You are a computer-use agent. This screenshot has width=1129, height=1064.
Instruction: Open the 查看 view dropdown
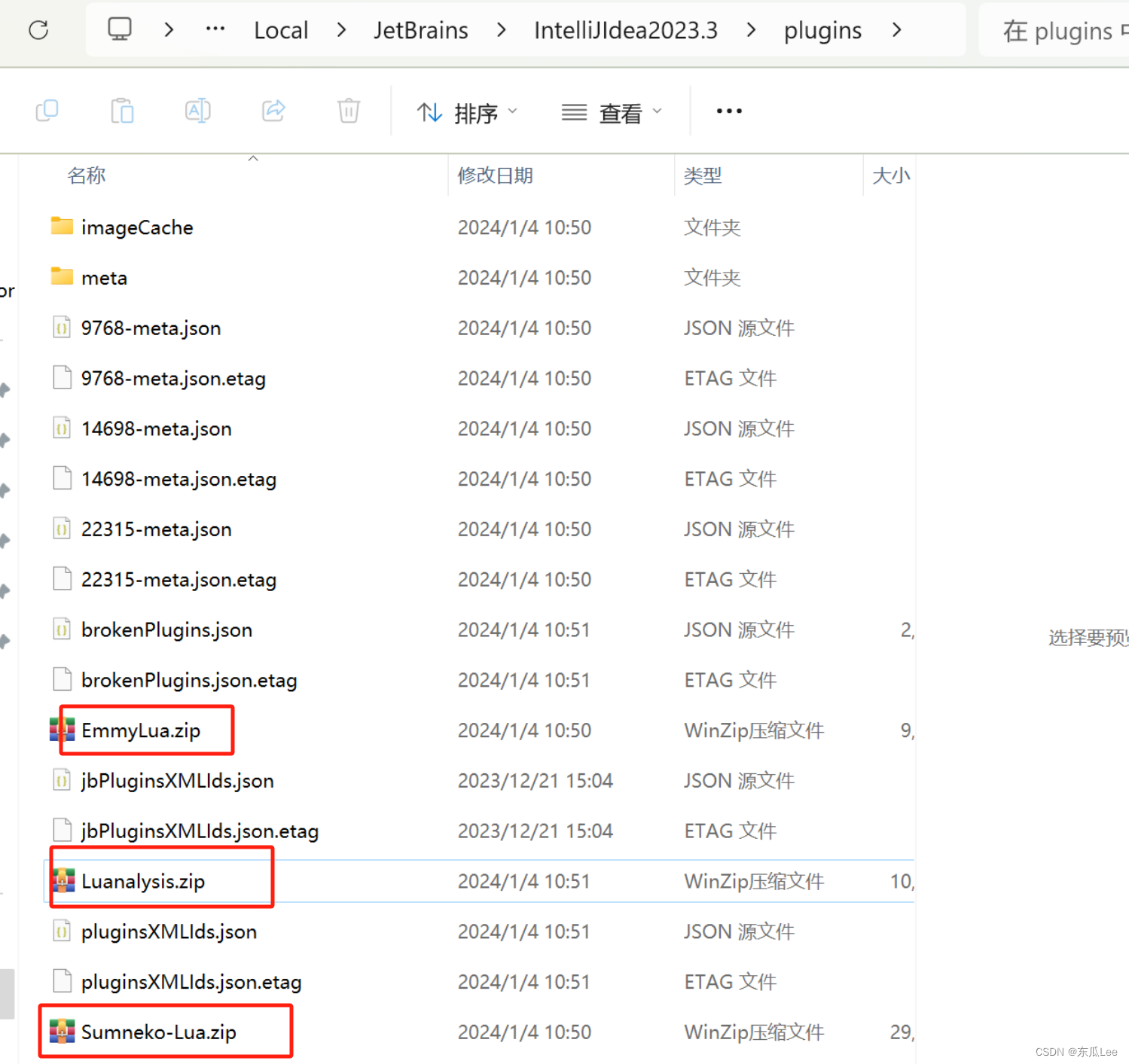click(x=612, y=113)
